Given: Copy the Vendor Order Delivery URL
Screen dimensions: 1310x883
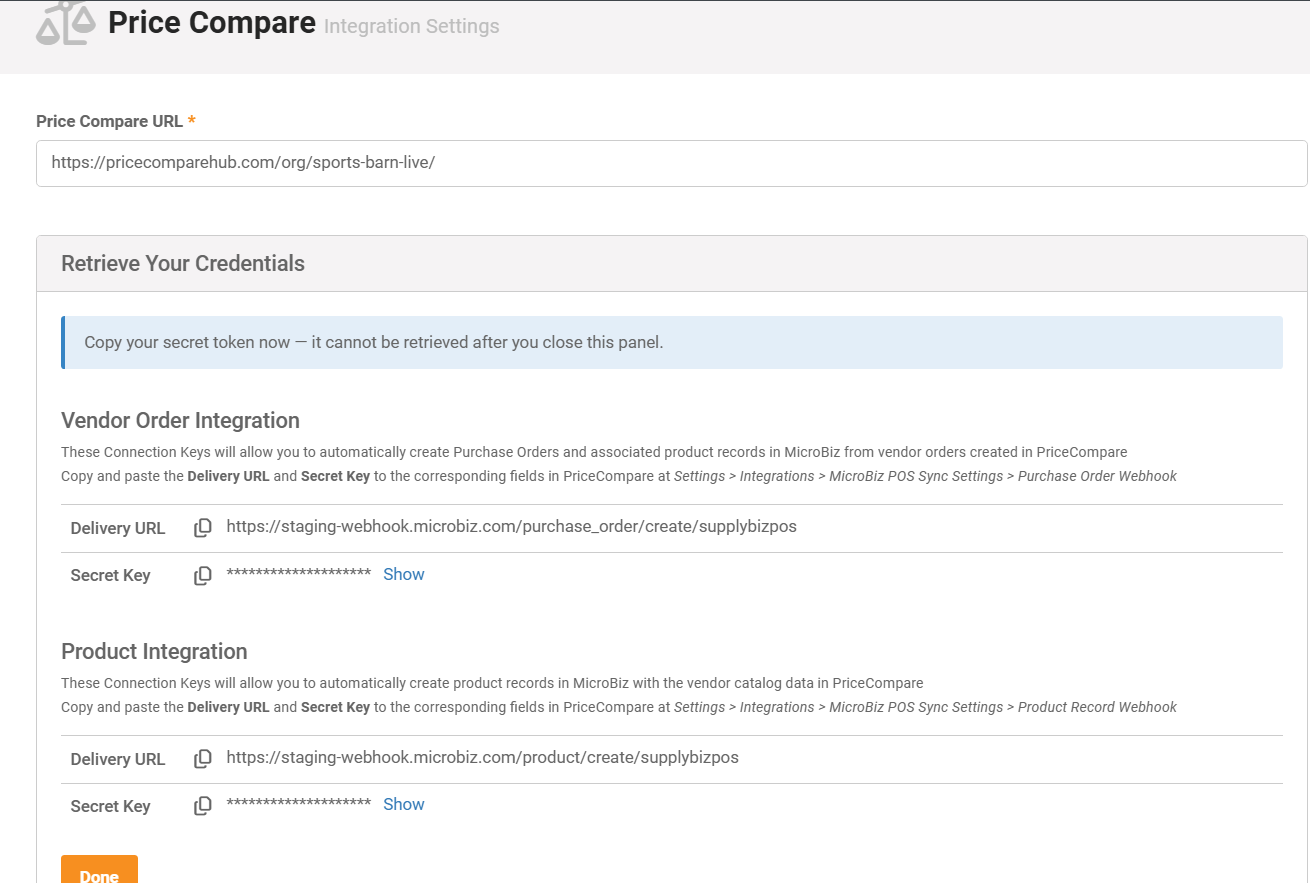Looking at the screenshot, I should (x=203, y=528).
